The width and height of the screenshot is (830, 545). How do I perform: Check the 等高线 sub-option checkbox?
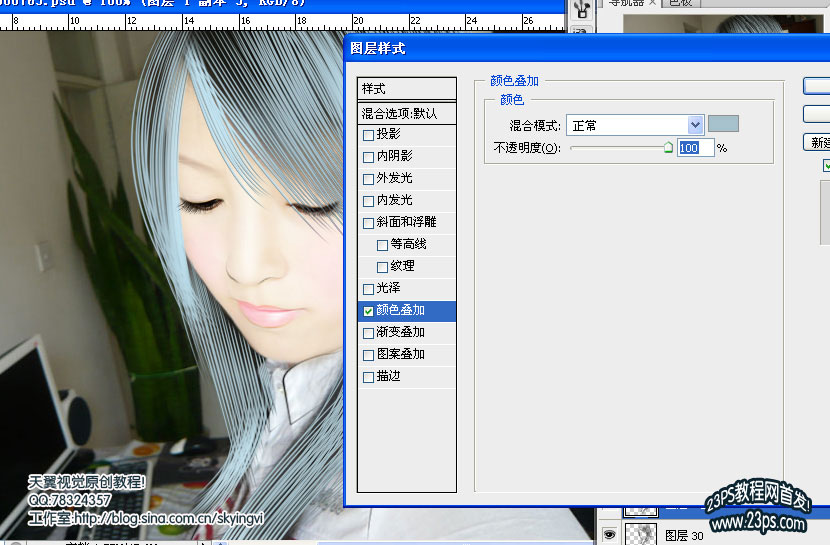pyautogui.click(x=382, y=246)
